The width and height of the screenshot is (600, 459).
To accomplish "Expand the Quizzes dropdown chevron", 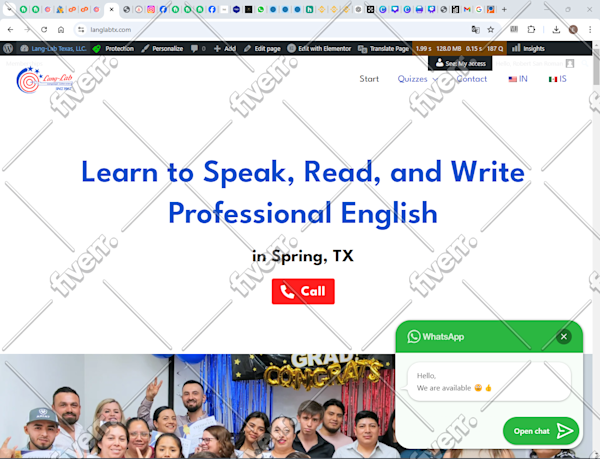I will (x=435, y=79).
